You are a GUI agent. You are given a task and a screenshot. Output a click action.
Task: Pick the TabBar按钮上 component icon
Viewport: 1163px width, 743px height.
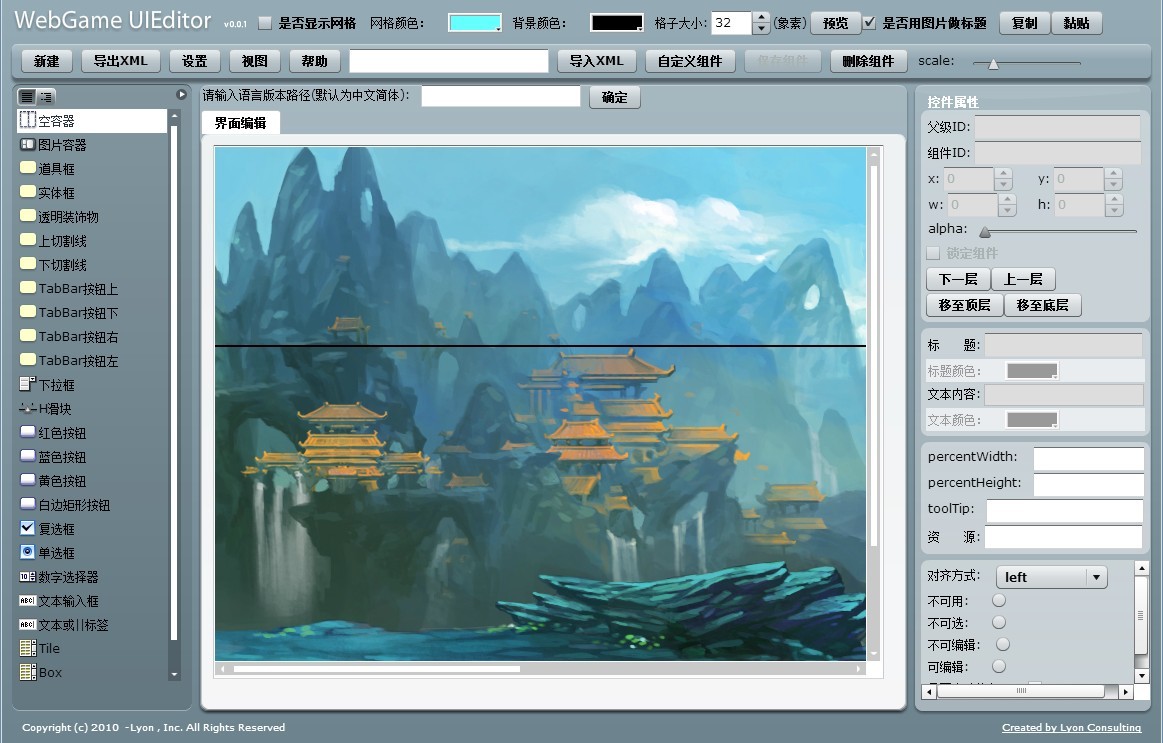click(27, 288)
